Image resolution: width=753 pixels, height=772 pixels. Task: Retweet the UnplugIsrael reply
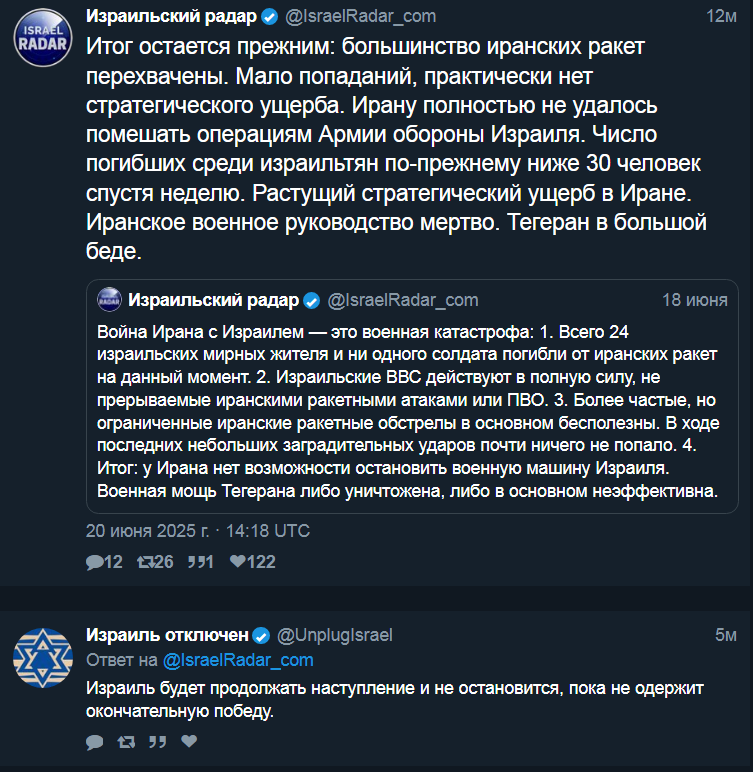coord(126,741)
